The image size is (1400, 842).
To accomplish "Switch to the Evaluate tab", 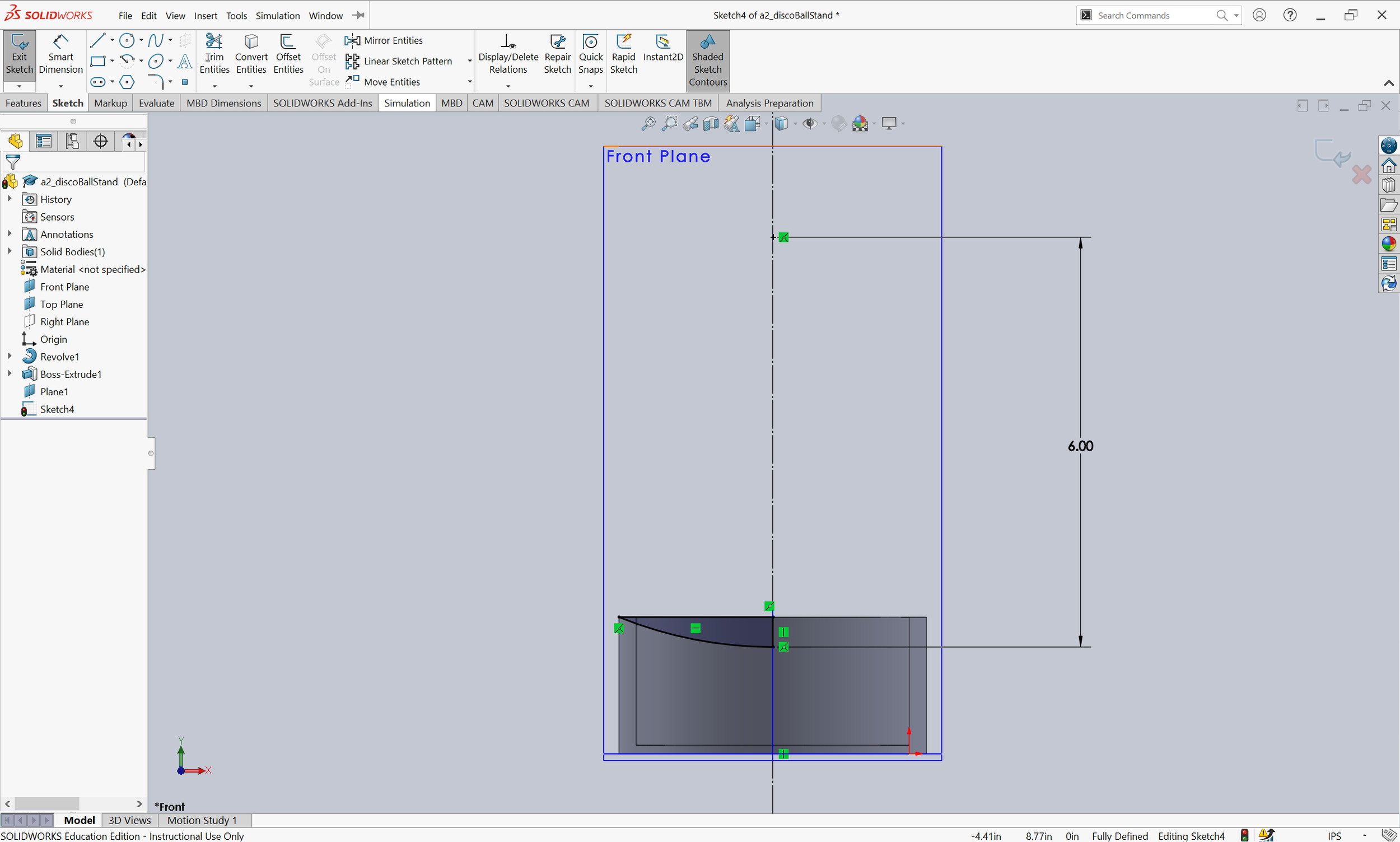I will 157,102.
